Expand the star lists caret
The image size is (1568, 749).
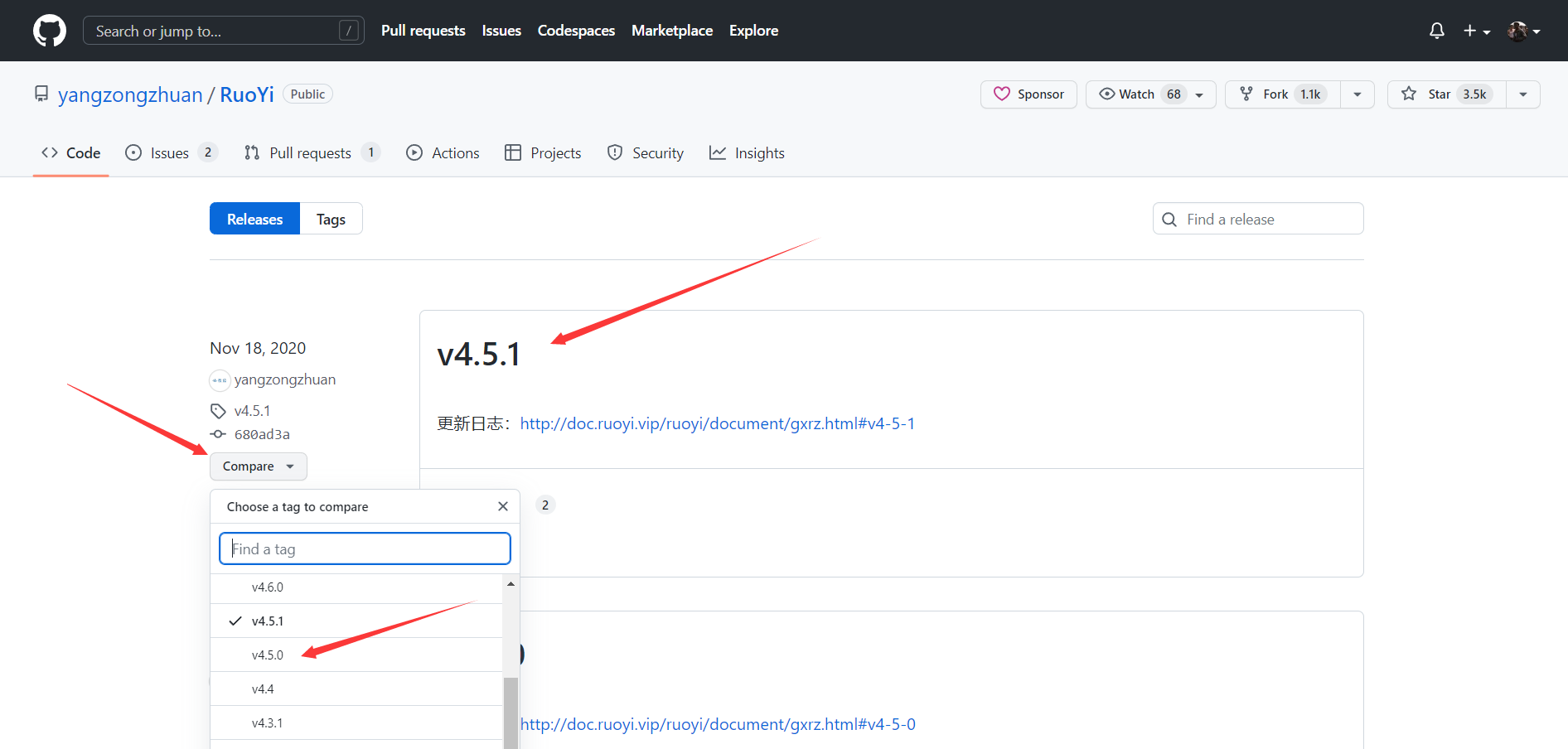pos(1523,94)
